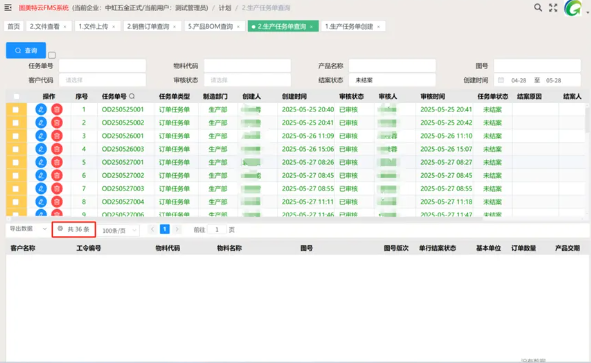Expand the 100条/页 page size dropdown

tap(119, 230)
